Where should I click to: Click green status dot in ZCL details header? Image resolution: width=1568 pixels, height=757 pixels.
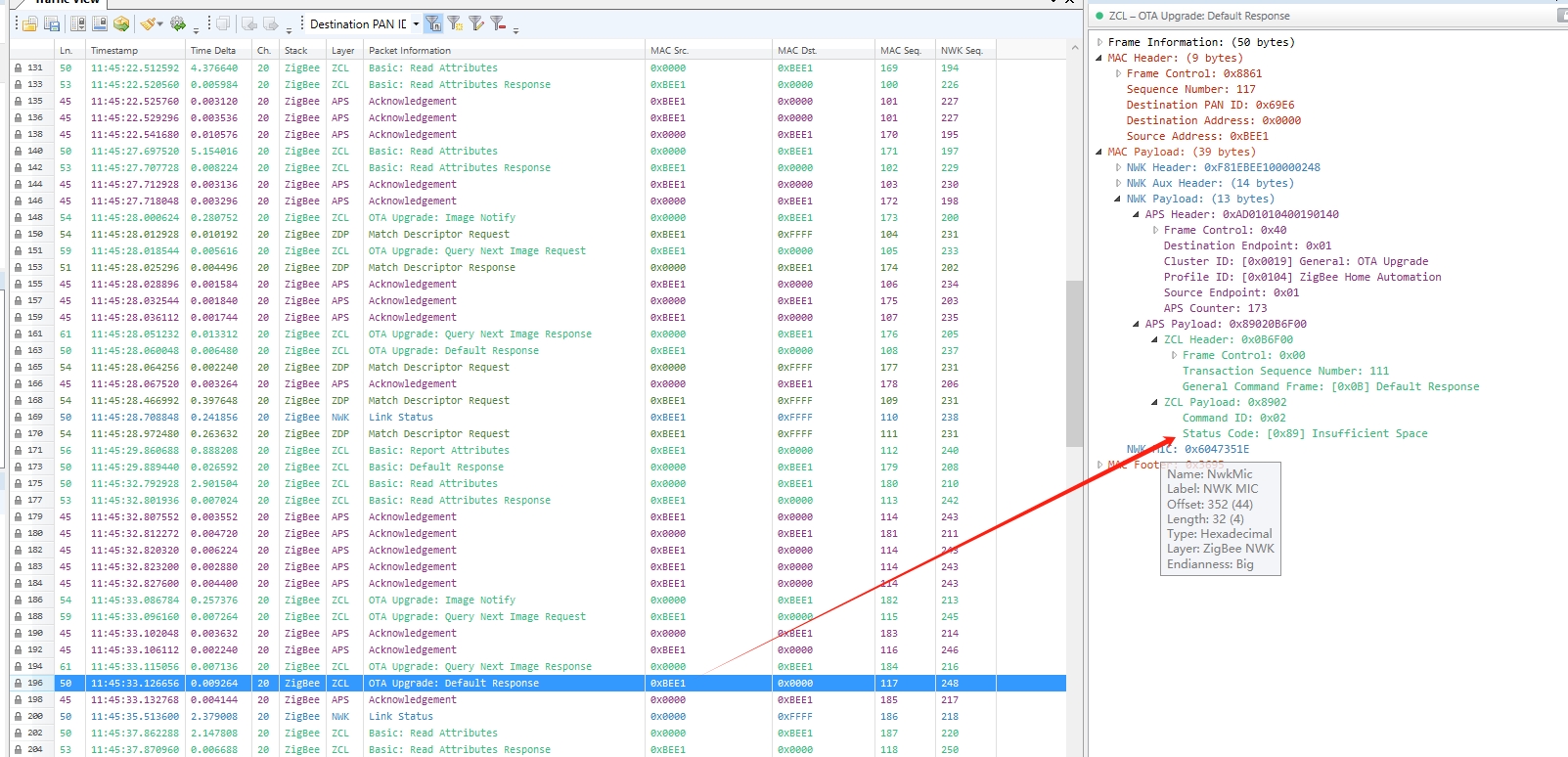pyautogui.click(x=1099, y=16)
